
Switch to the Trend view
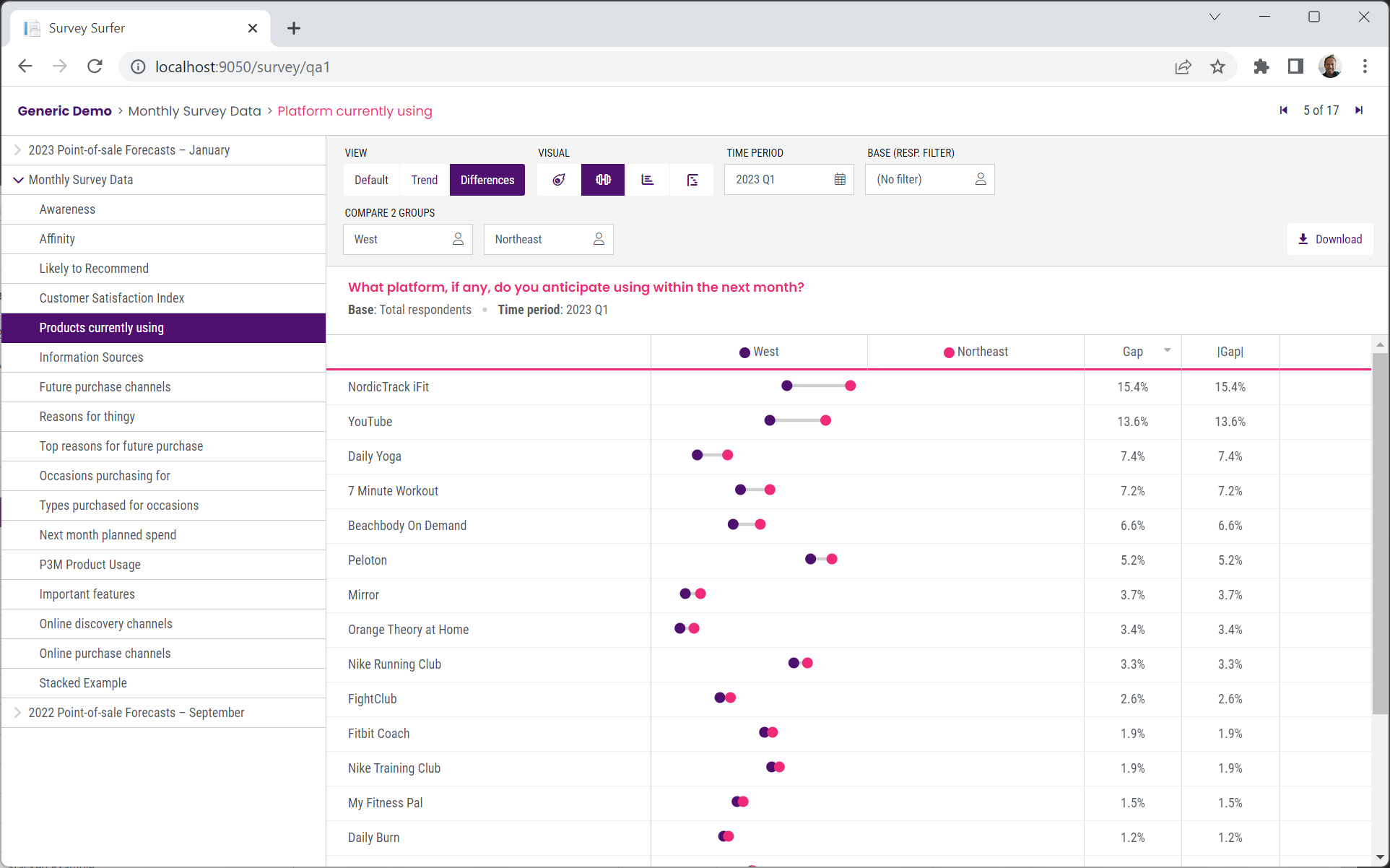coord(423,179)
